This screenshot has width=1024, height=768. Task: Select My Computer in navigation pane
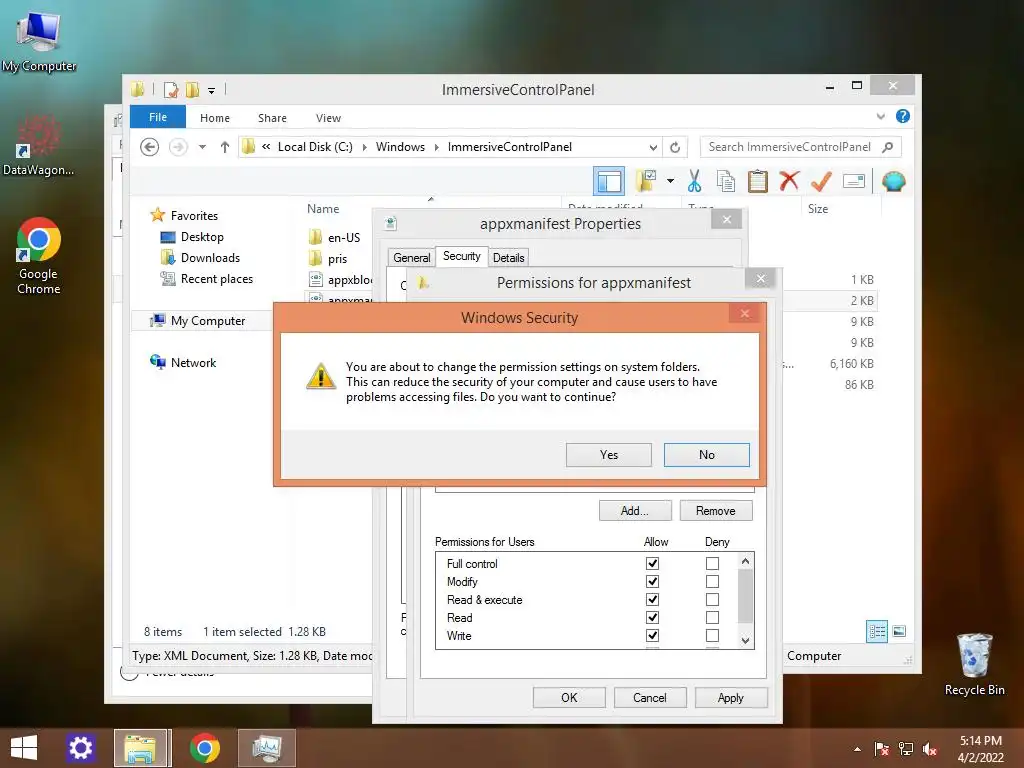tap(208, 321)
